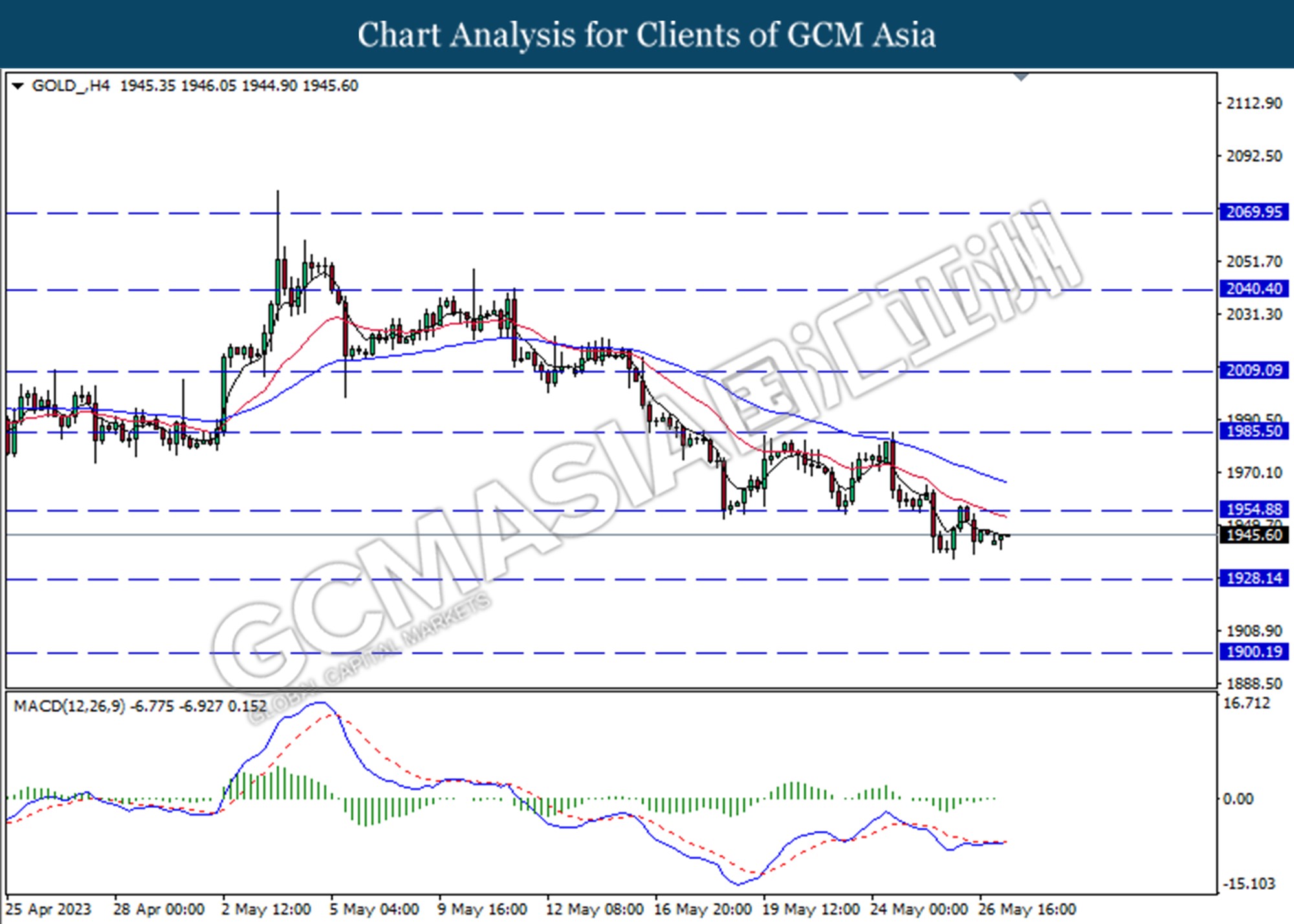This screenshot has width=1294, height=924.
Task: Click the OHLC values 1945.35 1946.05 1944.90 1945.60
Action: [x=239, y=86]
